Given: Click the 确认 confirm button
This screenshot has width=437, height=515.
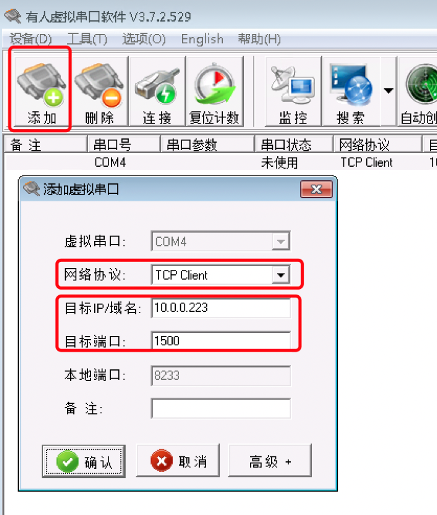Looking at the screenshot, I should (x=84, y=461).
